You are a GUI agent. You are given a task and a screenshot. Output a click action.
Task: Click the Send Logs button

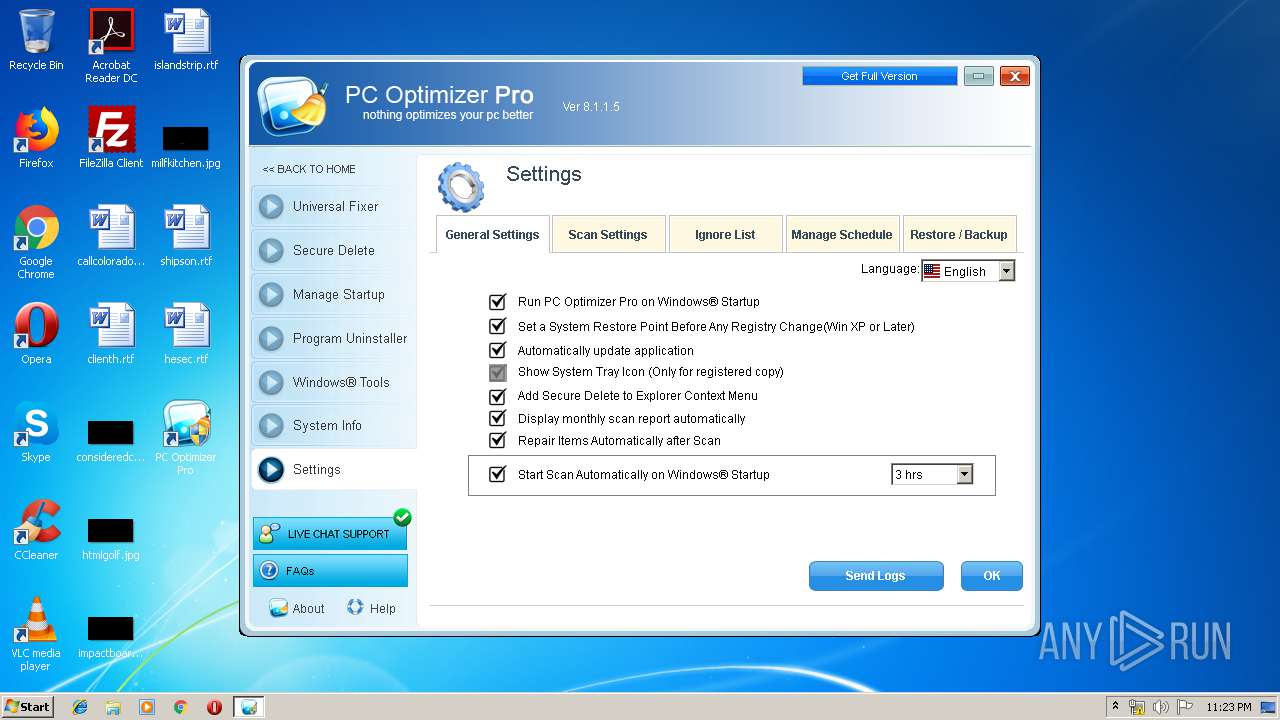tap(875, 576)
